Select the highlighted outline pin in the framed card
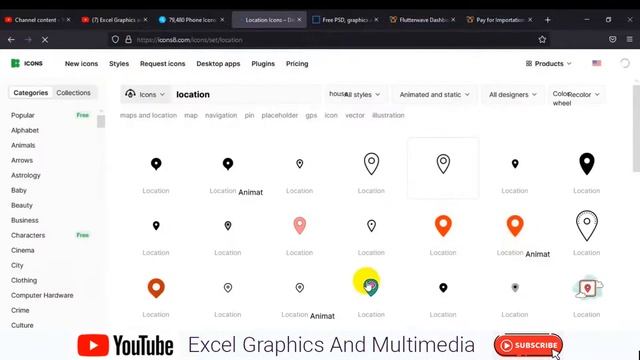The image size is (640, 360). point(443,164)
